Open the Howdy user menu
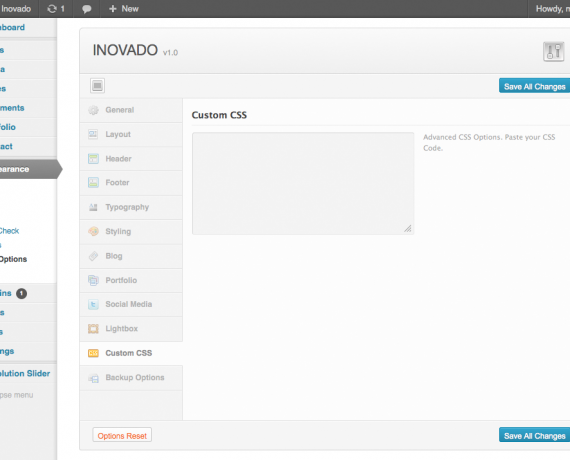 pos(552,9)
